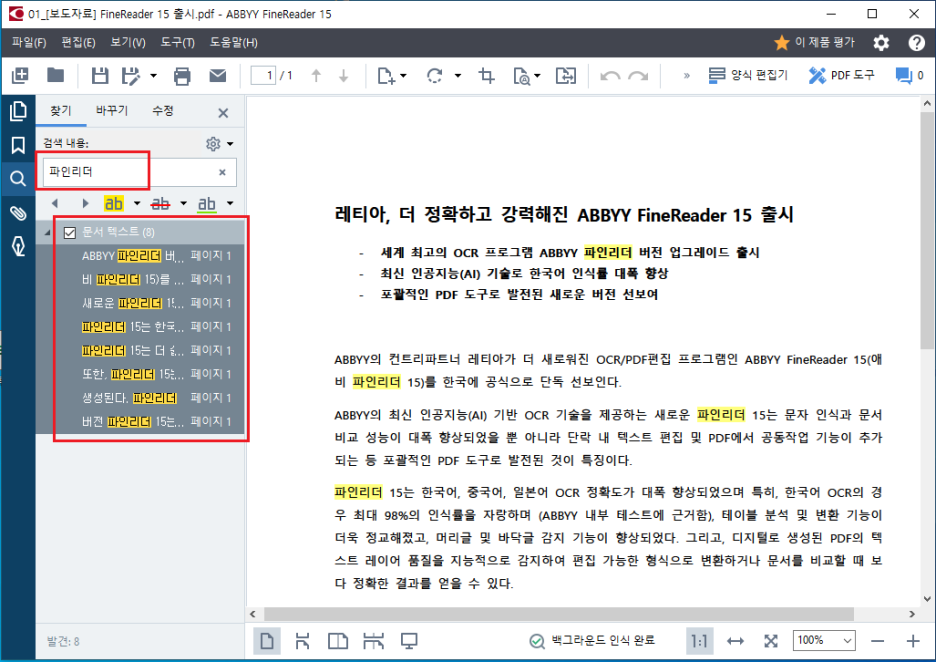
Task: Highlight search results with yellow ab
Action: (113, 204)
